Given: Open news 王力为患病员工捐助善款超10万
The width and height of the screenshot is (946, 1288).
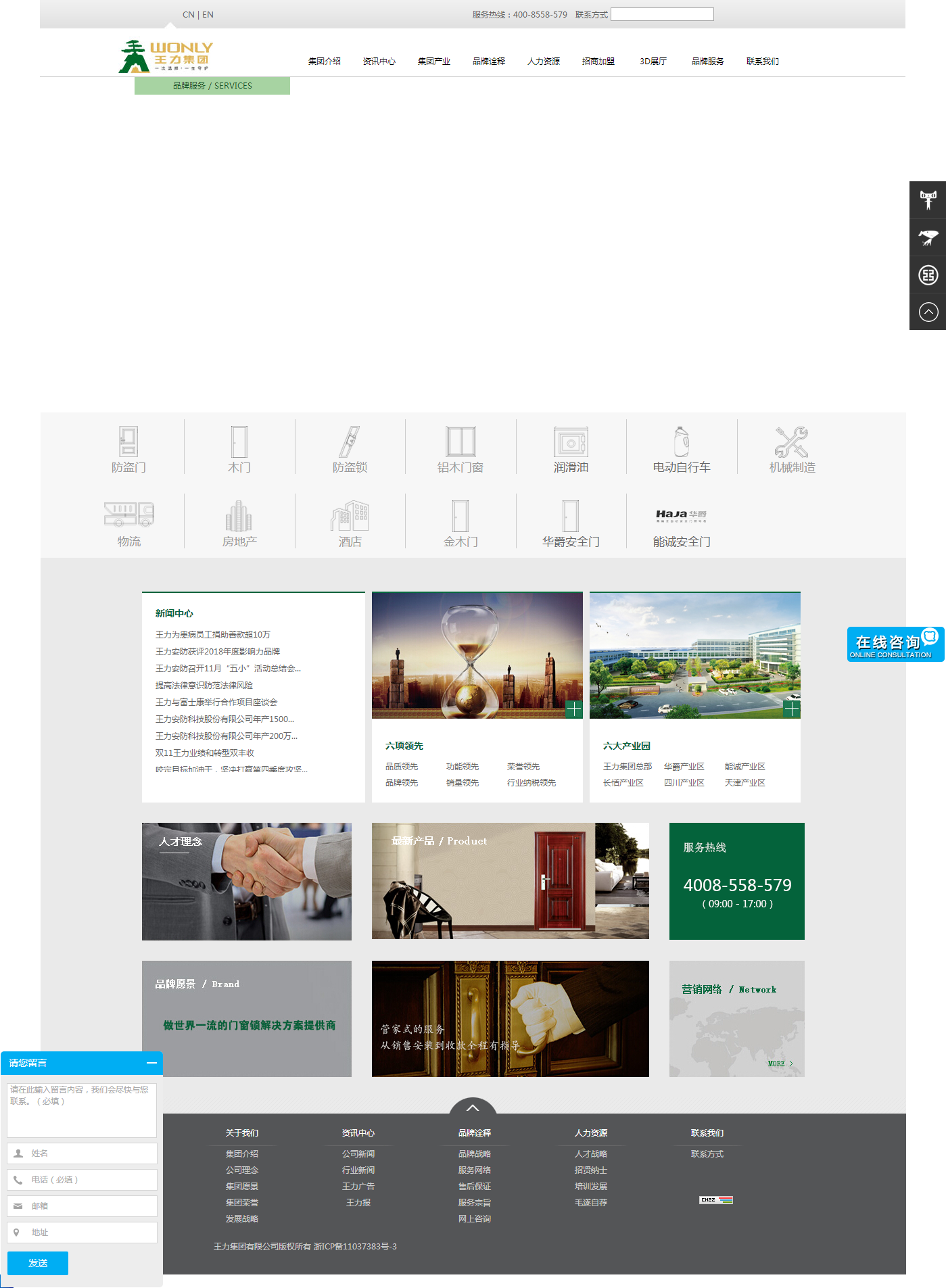Looking at the screenshot, I should [x=213, y=634].
